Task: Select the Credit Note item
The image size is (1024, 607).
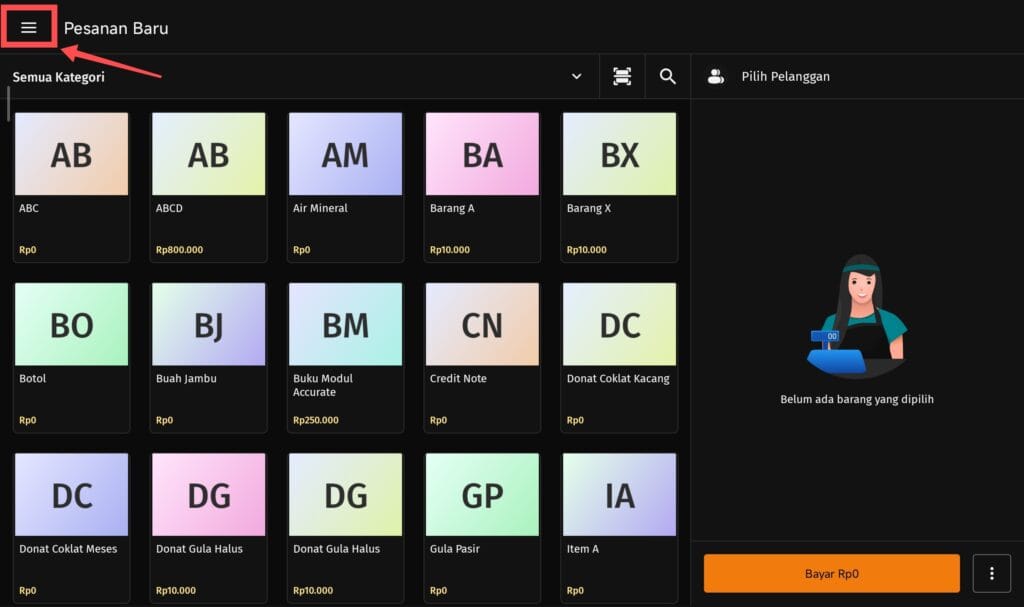Action: coord(482,357)
